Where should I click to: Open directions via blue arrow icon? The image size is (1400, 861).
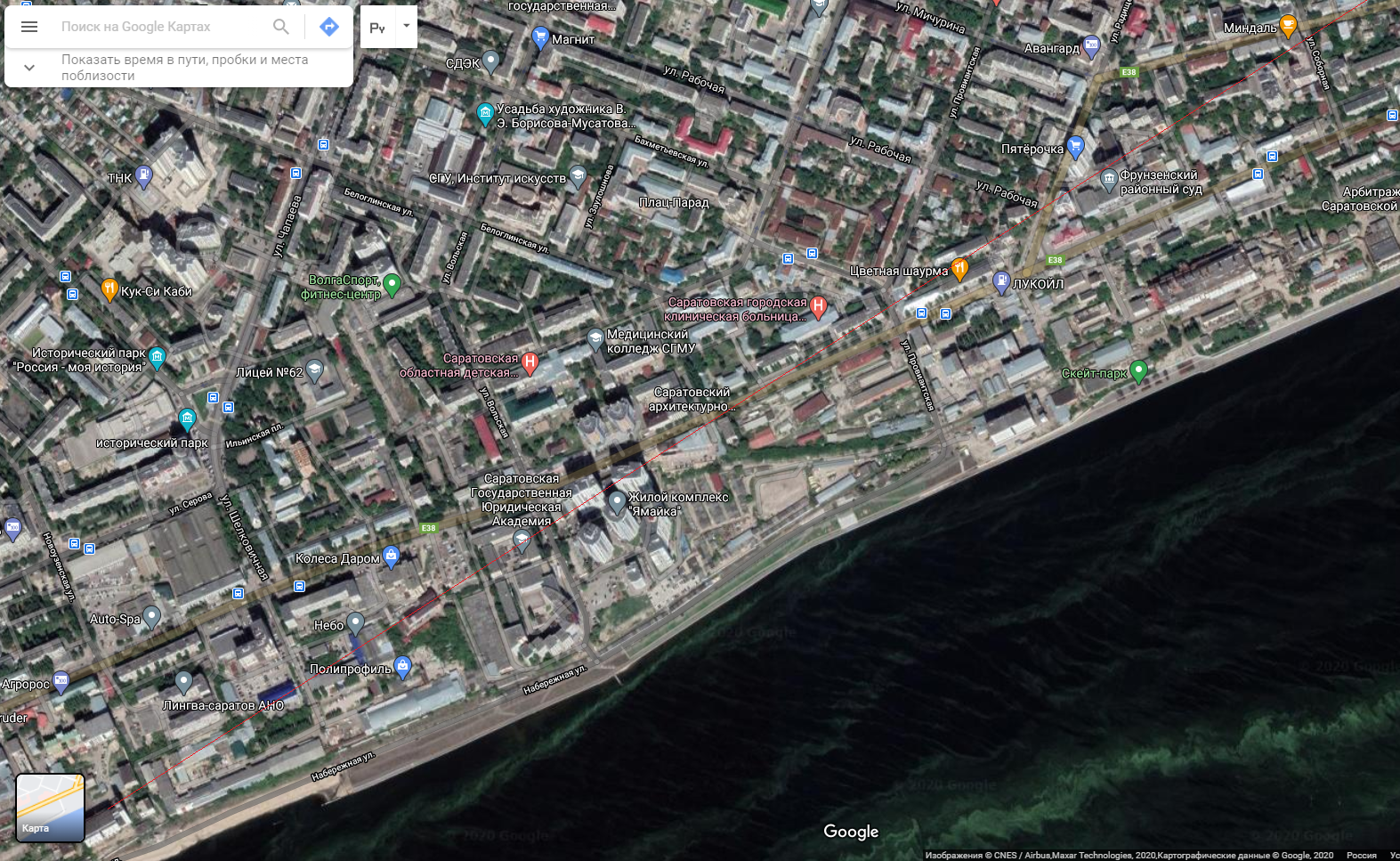click(329, 27)
